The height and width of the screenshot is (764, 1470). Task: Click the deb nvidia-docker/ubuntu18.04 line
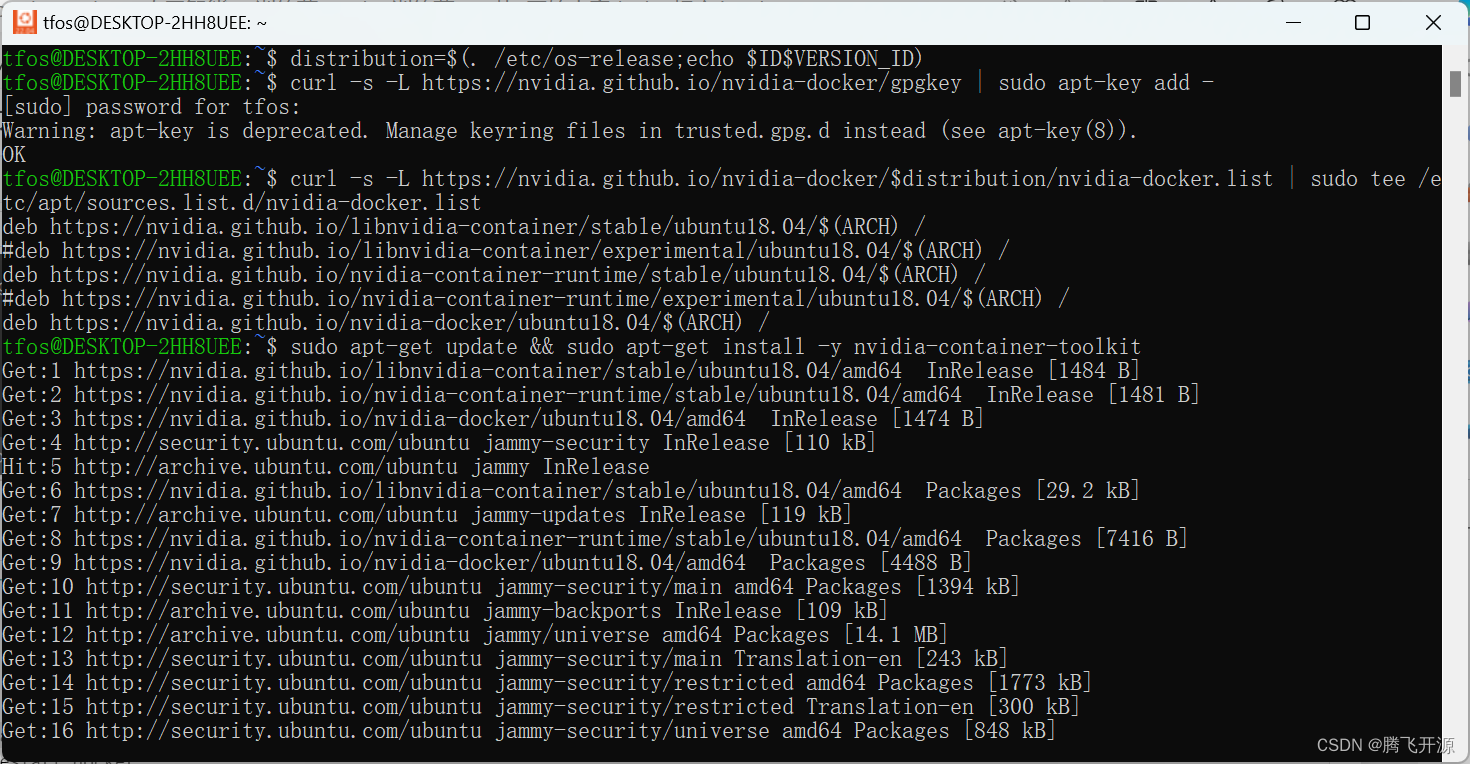[x=386, y=323]
